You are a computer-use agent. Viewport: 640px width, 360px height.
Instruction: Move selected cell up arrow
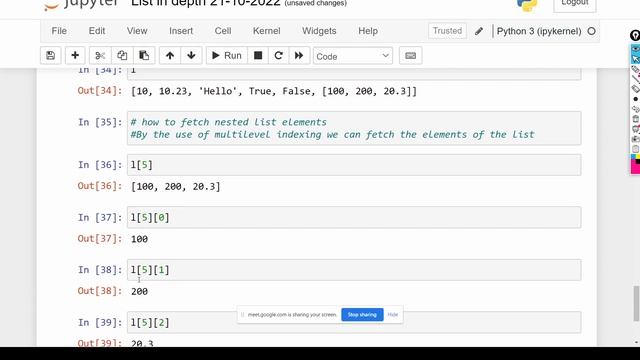170,56
